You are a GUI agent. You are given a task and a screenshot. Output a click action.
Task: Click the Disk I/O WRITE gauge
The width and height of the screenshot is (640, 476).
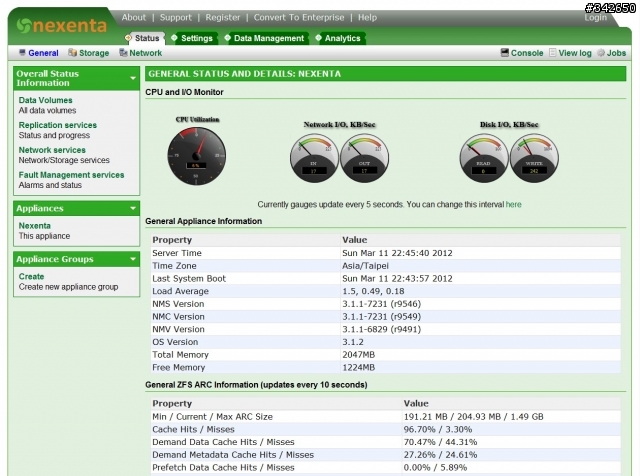click(534, 158)
